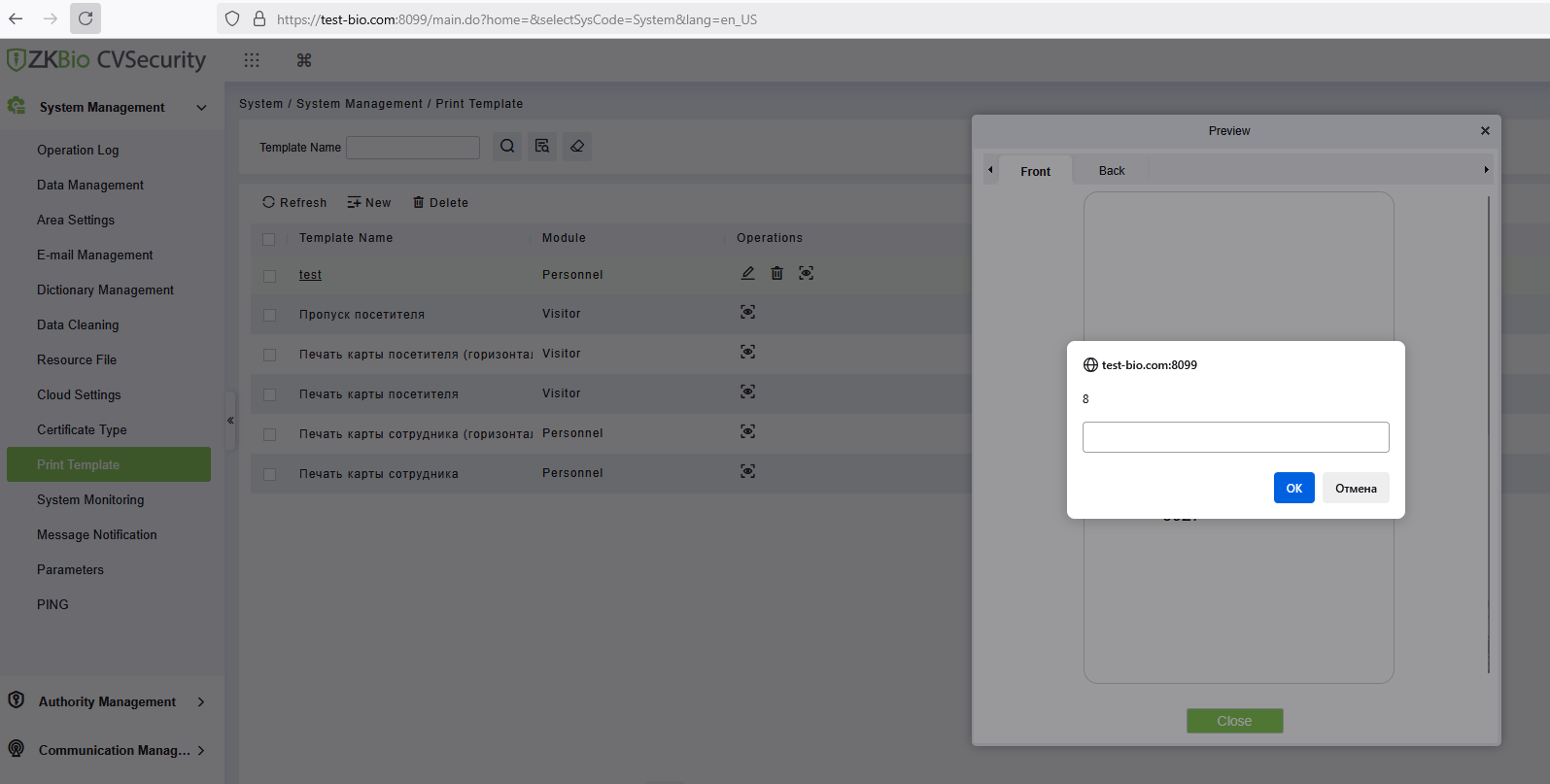
Task: Check the box for Пропуск посетителя row
Action: (x=269, y=316)
